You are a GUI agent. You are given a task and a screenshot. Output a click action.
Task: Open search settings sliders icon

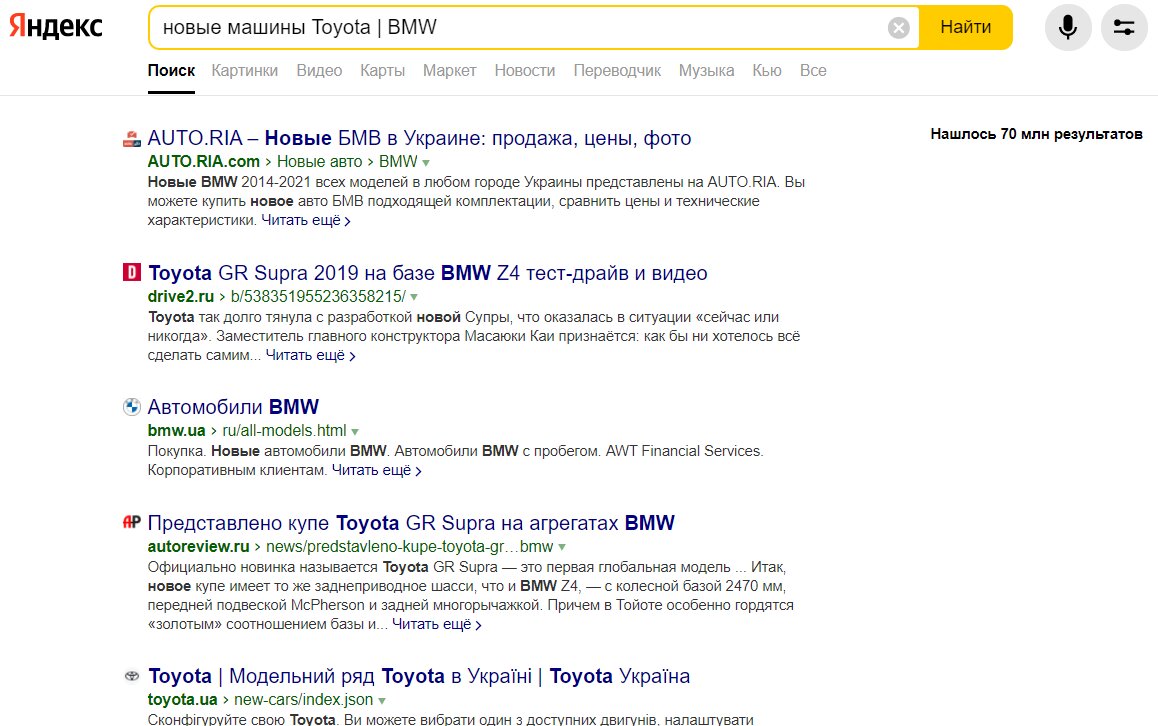[x=1123, y=27]
